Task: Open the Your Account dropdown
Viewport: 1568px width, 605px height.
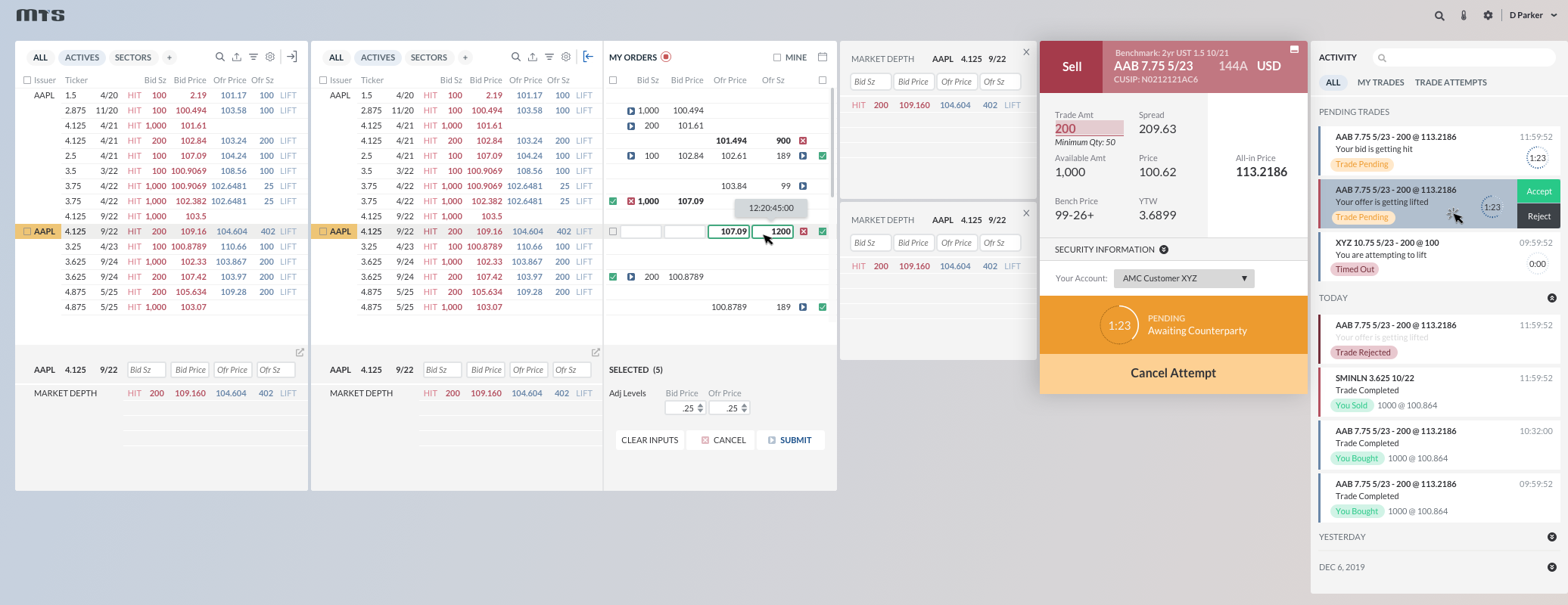Action: click(1184, 278)
